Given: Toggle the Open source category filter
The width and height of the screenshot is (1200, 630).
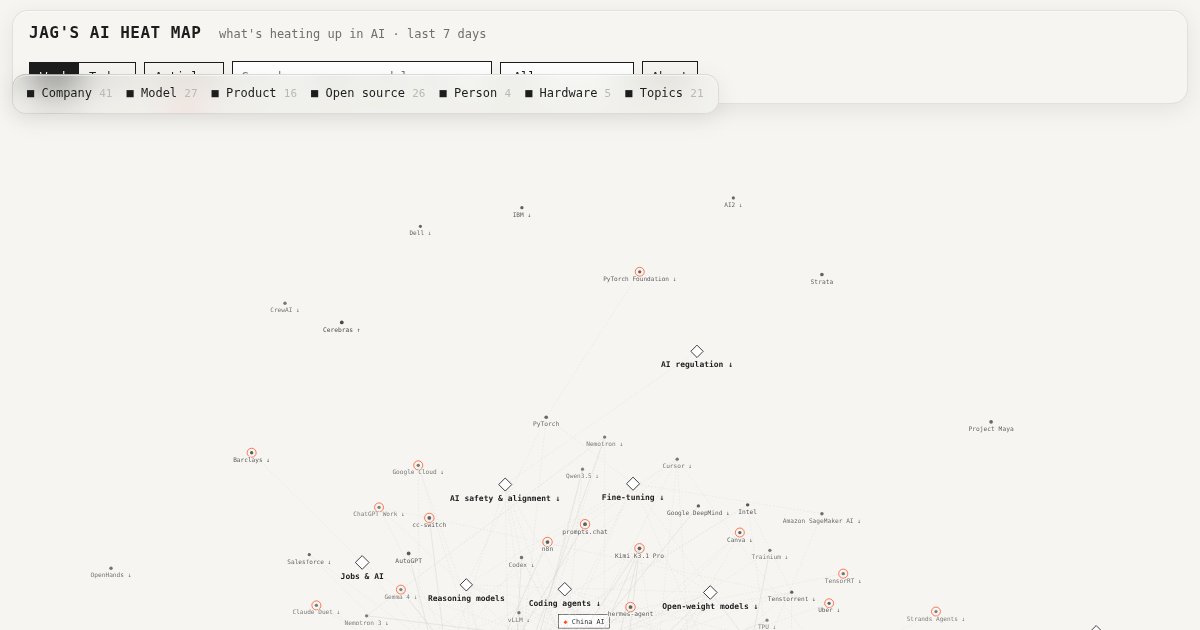Looking at the screenshot, I should pos(367,93).
